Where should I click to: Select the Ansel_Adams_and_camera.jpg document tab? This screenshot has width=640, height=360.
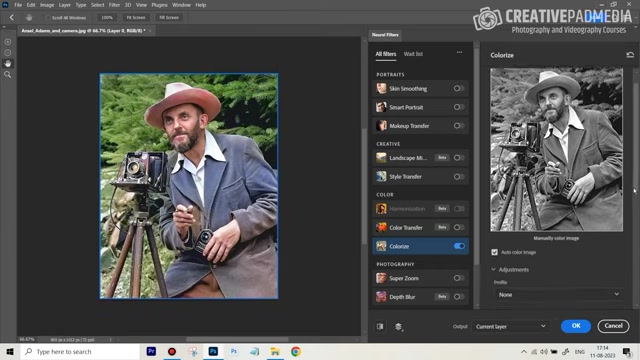(84, 31)
